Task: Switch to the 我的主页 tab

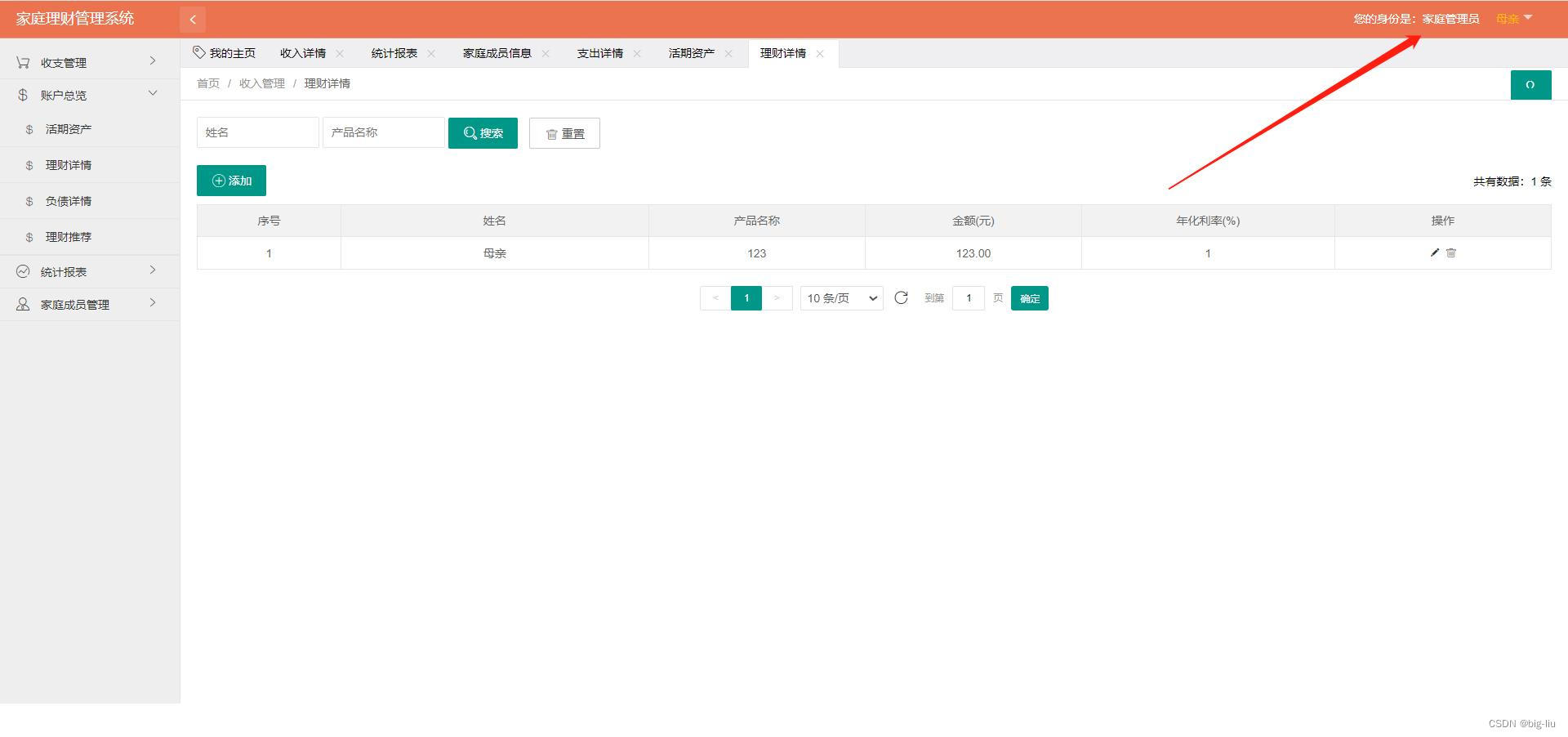Action: 233,53
